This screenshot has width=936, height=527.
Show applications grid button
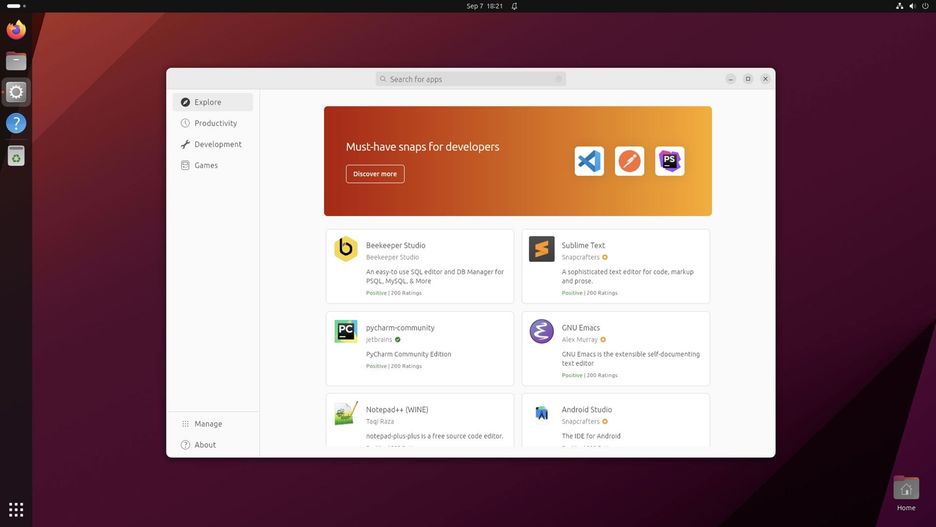[x=16, y=509]
